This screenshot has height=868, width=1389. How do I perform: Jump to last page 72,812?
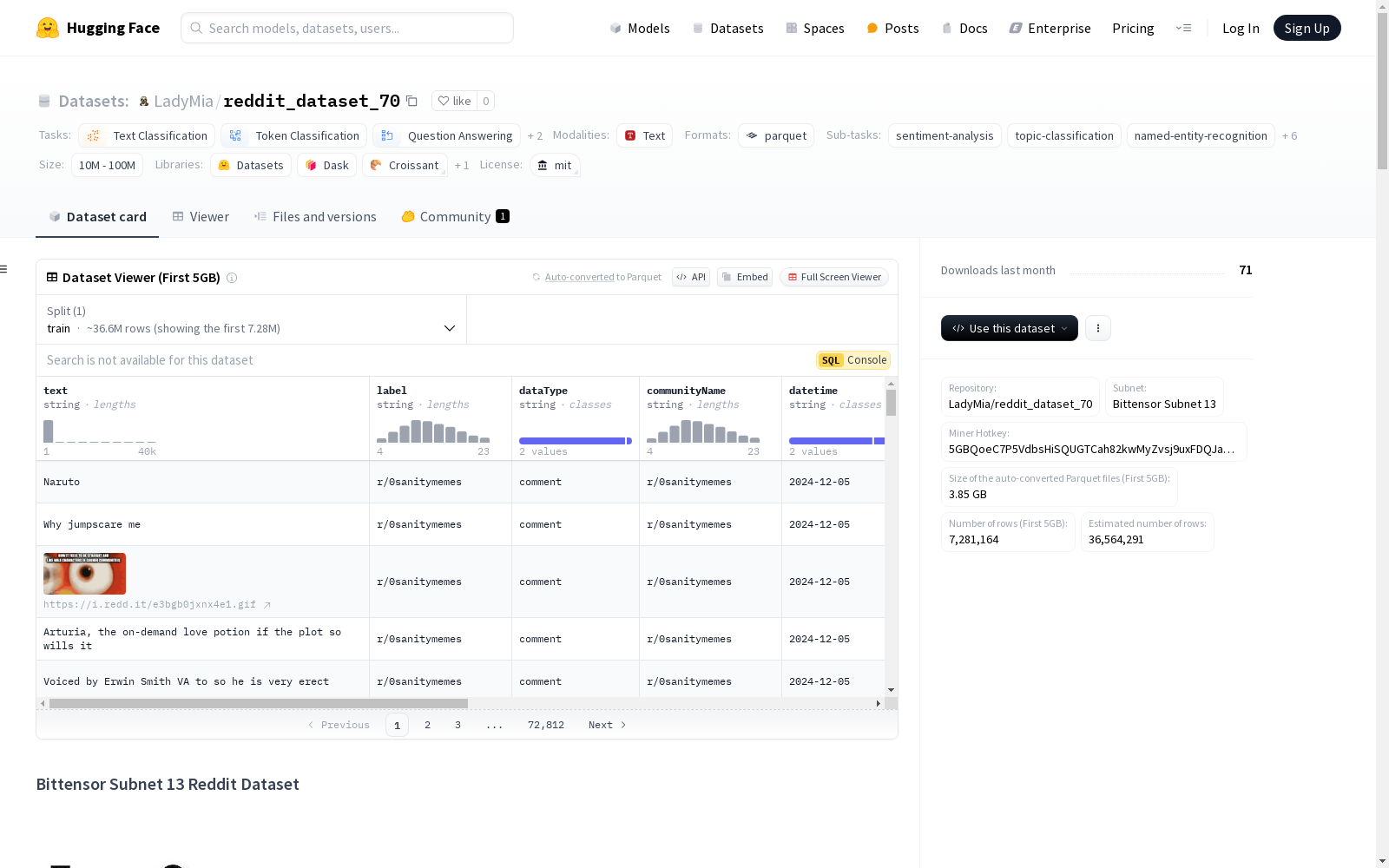coord(546,725)
